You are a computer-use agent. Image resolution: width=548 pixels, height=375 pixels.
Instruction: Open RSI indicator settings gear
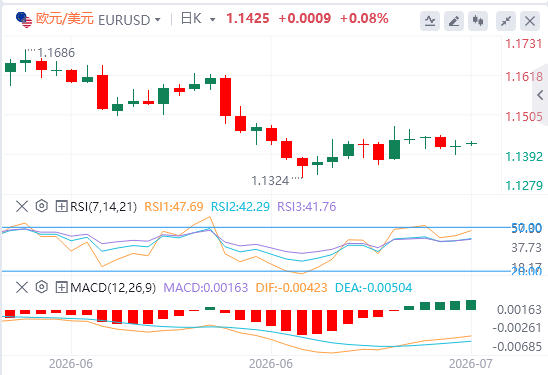point(42,206)
